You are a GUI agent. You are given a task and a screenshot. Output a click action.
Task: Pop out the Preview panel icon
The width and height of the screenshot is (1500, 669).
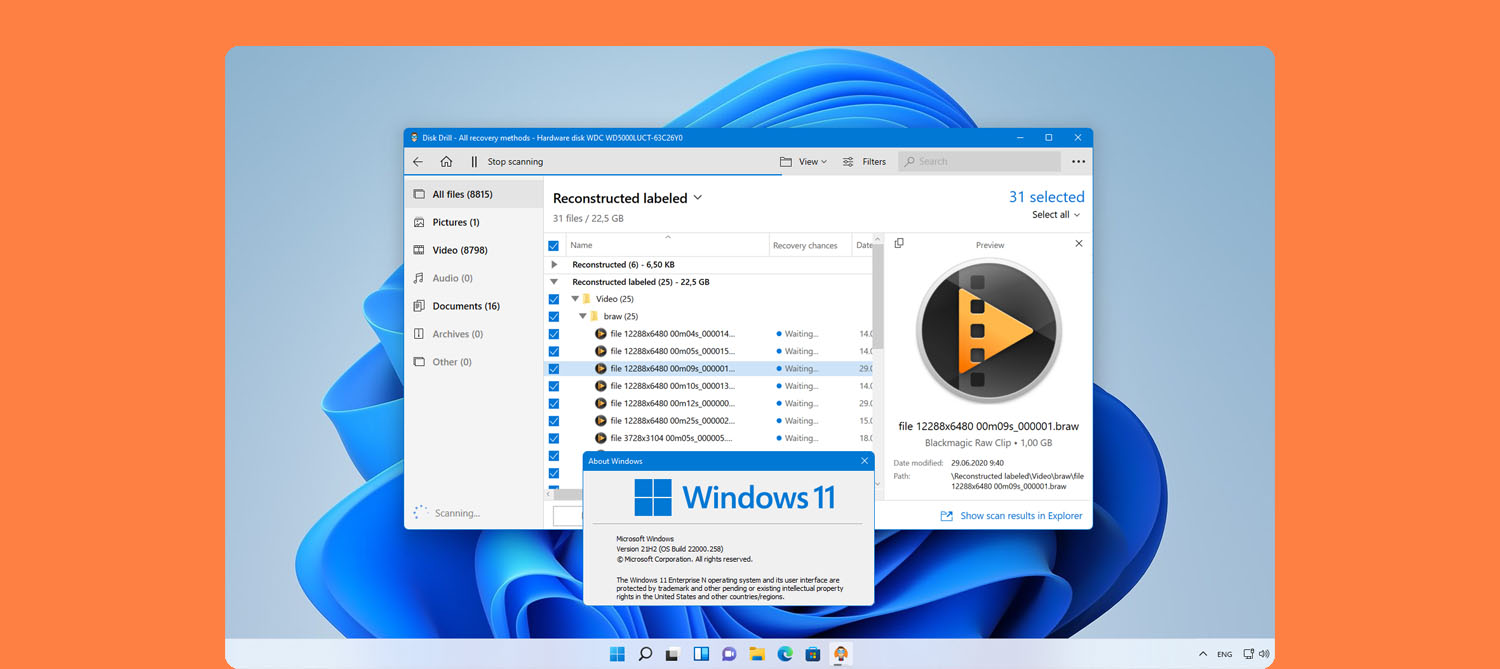point(899,243)
